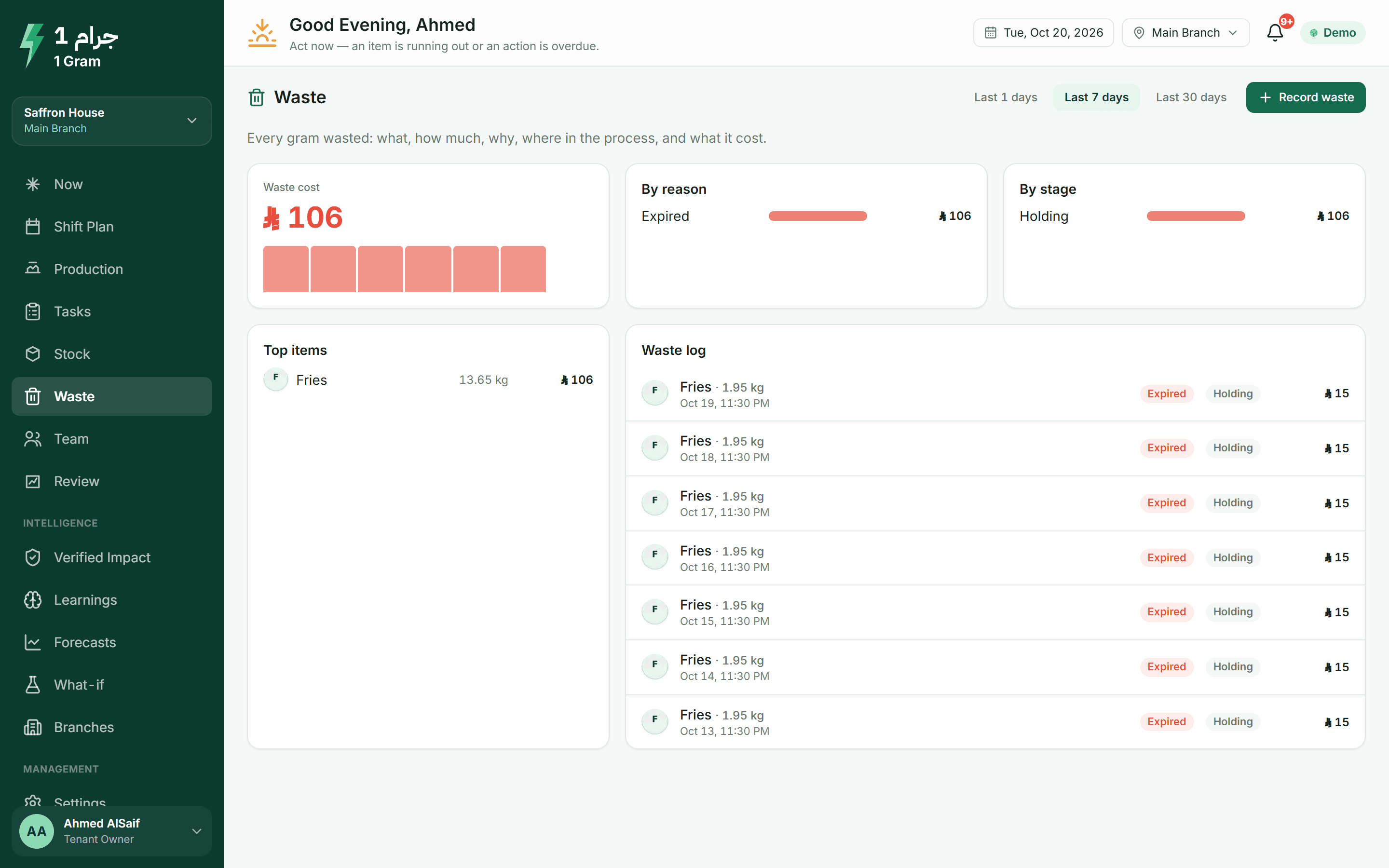Click the Now asterisk icon in sidebar

coord(33,184)
